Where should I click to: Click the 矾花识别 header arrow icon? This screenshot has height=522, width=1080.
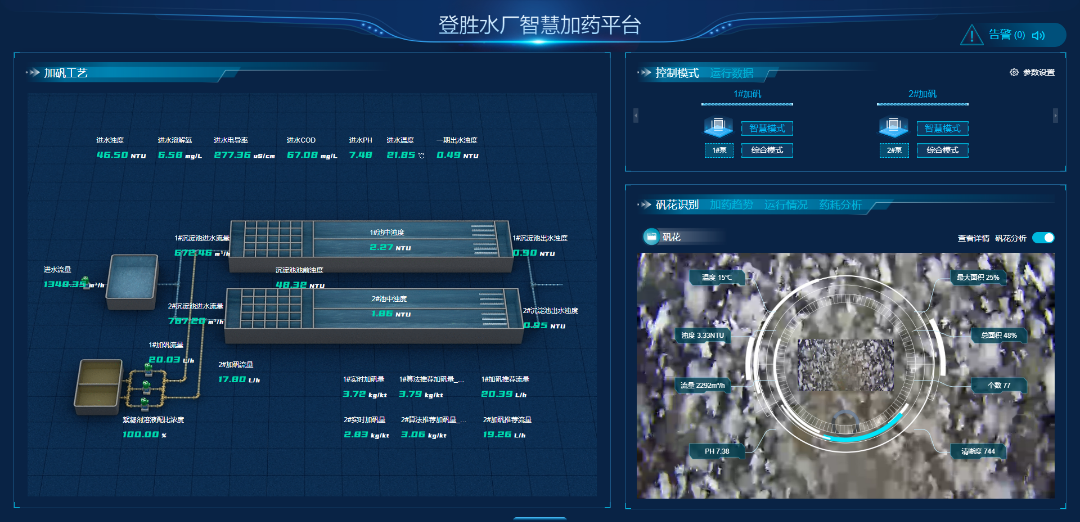[644, 205]
